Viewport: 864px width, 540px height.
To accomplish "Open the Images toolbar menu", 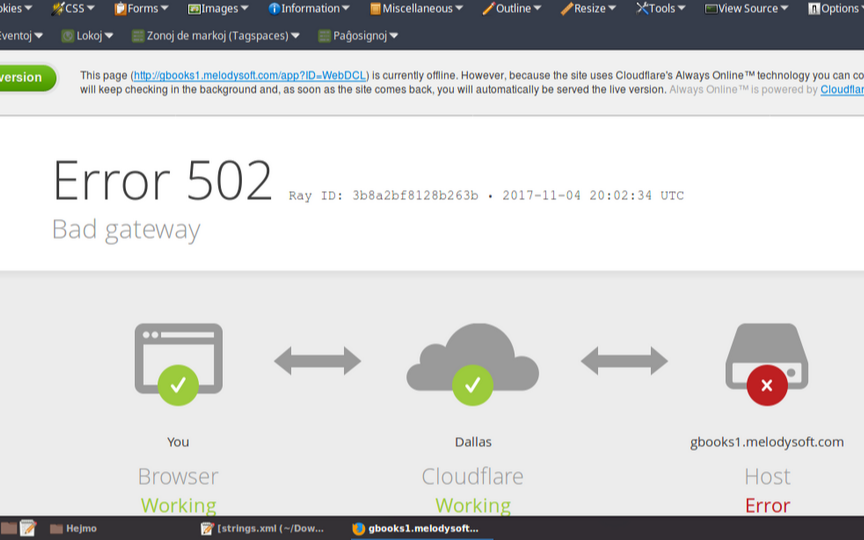I will (x=218, y=8).
